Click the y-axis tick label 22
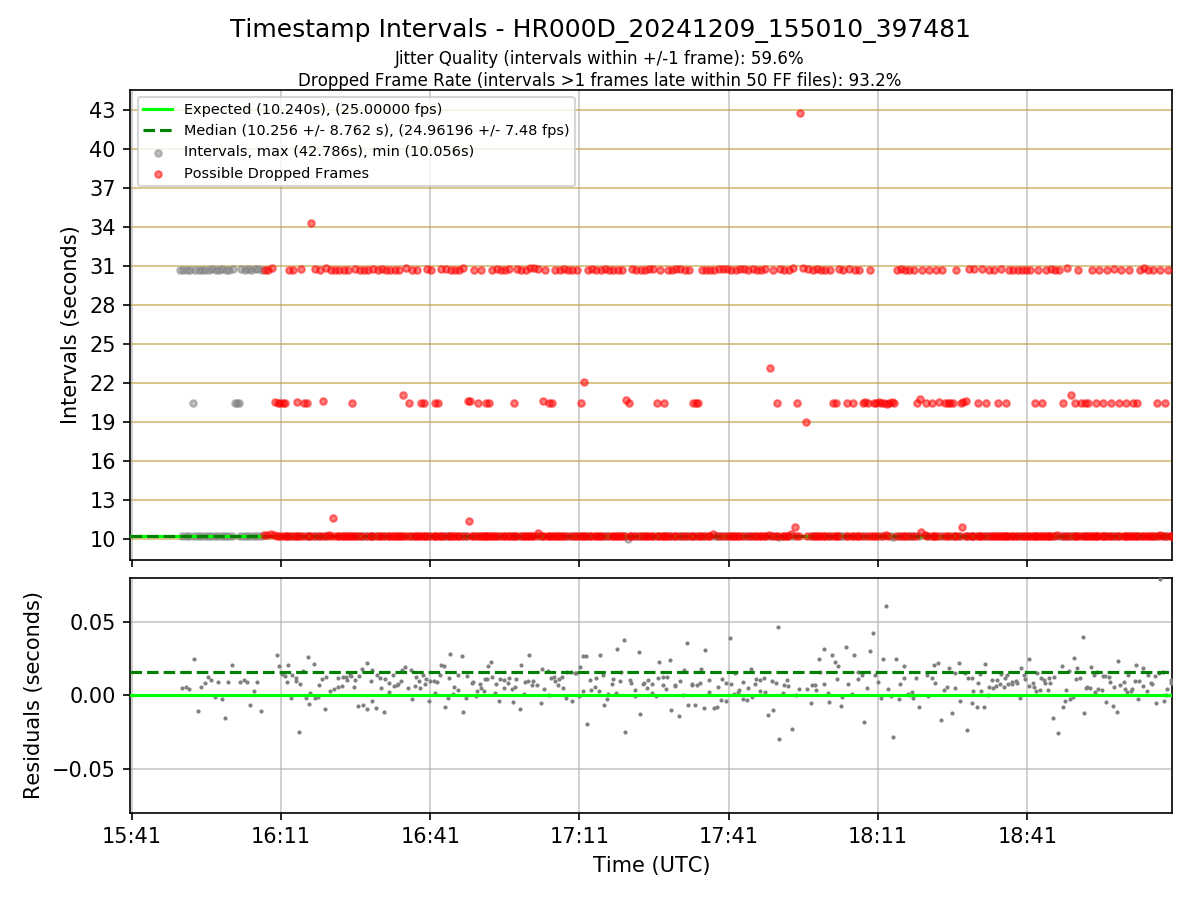The image size is (1200, 900). (x=103, y=383)
